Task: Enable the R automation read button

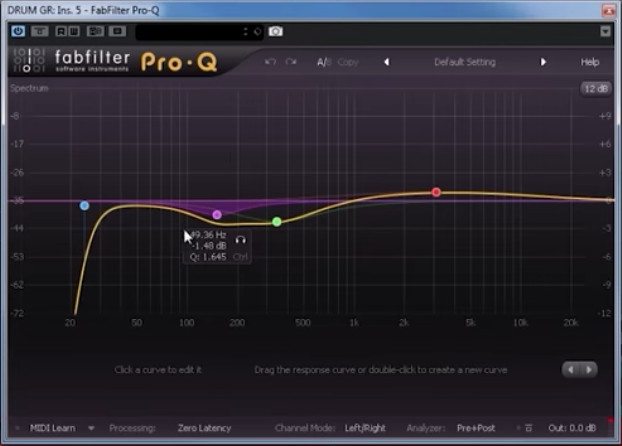Action: (x=61, y=31)
